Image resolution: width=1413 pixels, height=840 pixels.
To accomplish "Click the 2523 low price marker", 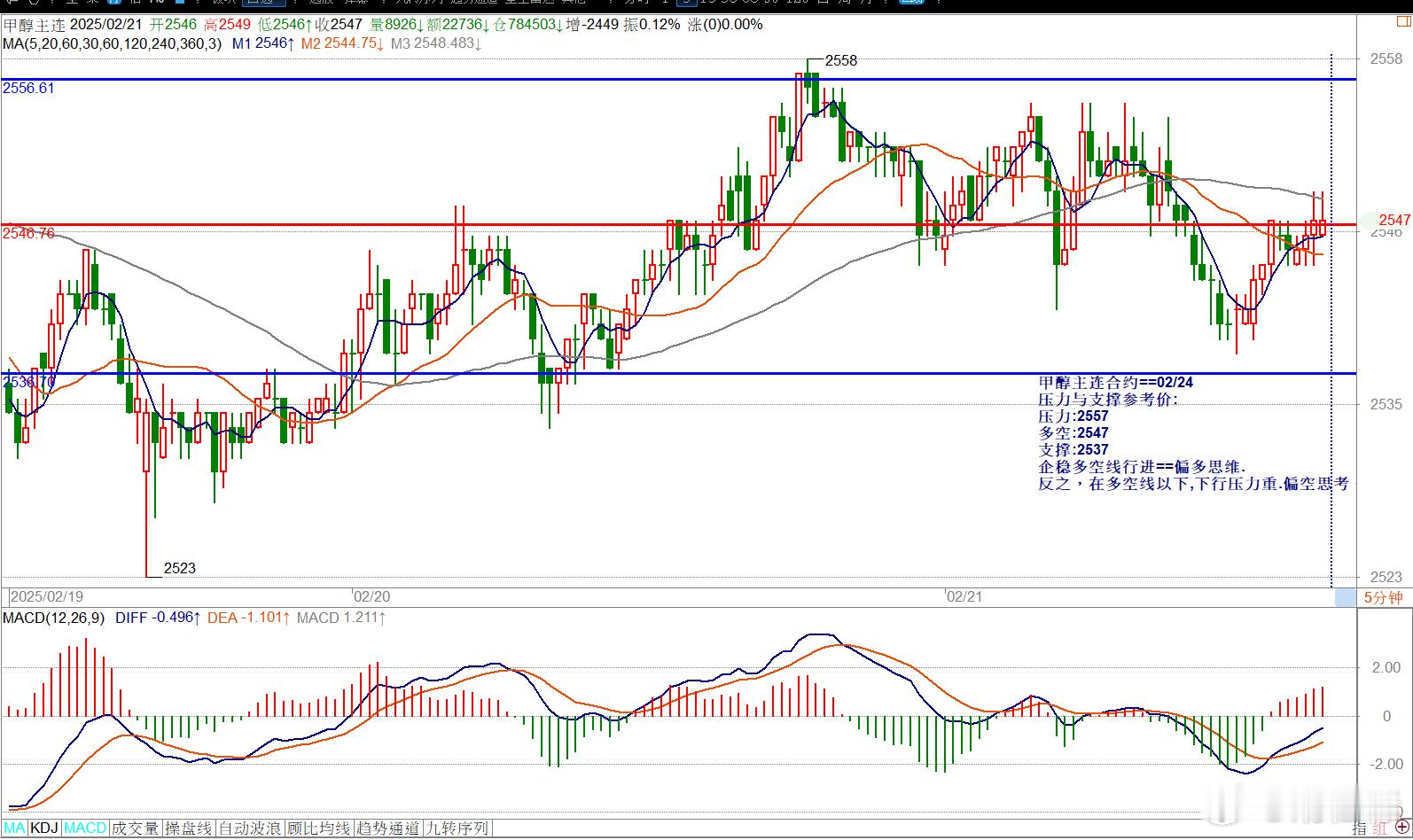I will click(180, 568).
